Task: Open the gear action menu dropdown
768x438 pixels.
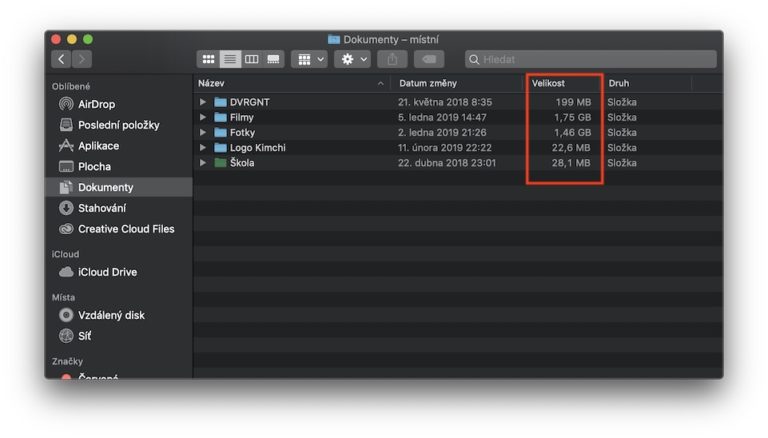Action: click(x=353, y=59)
